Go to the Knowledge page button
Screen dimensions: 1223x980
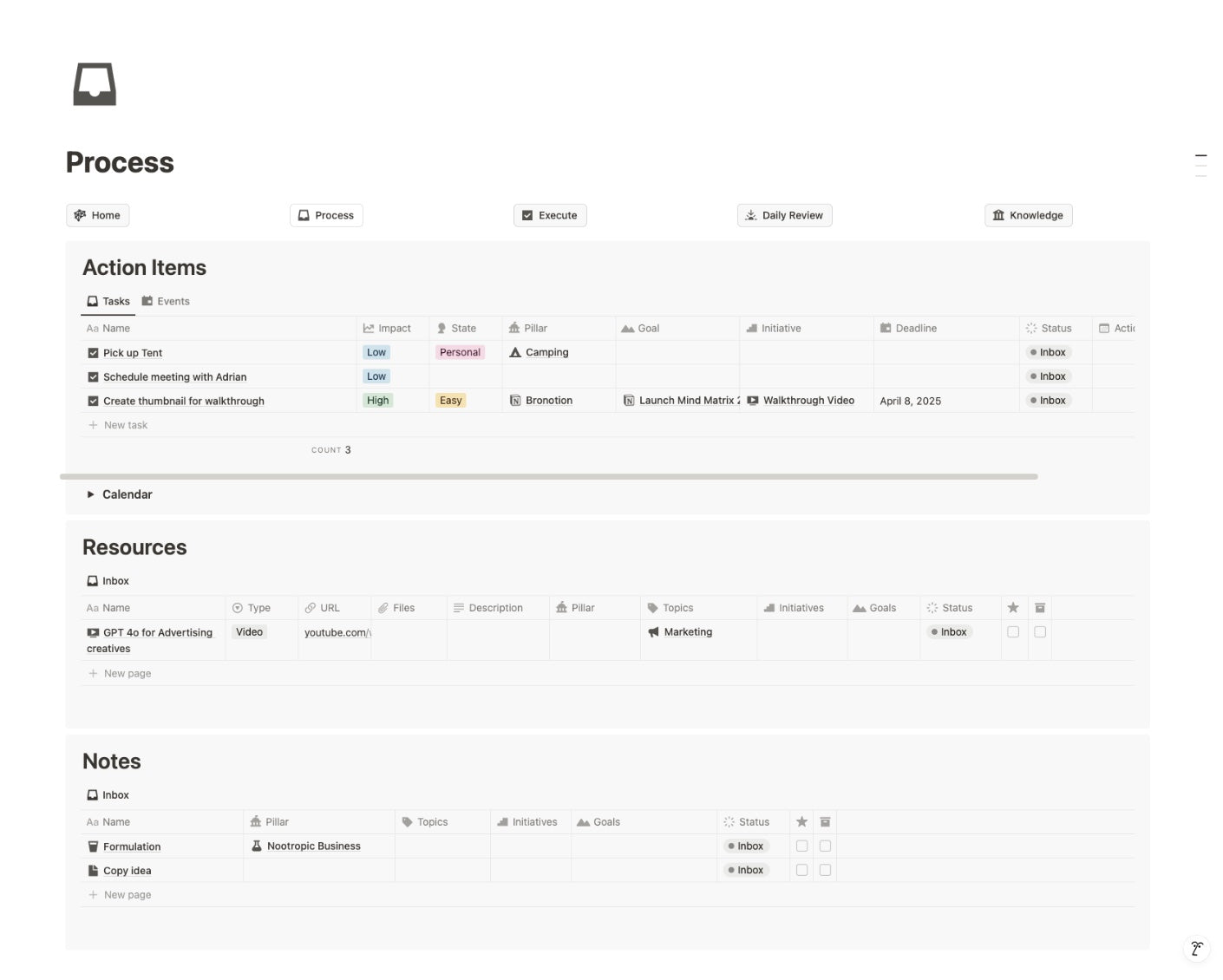[x=1028, y=215]
